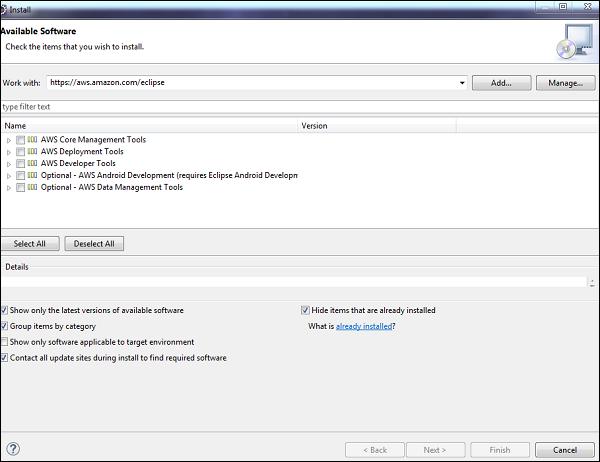Expand the Optional AWS Android Development category
Image resolution: width=600 pixels, height=462 pixels.
tap(9, 176)
